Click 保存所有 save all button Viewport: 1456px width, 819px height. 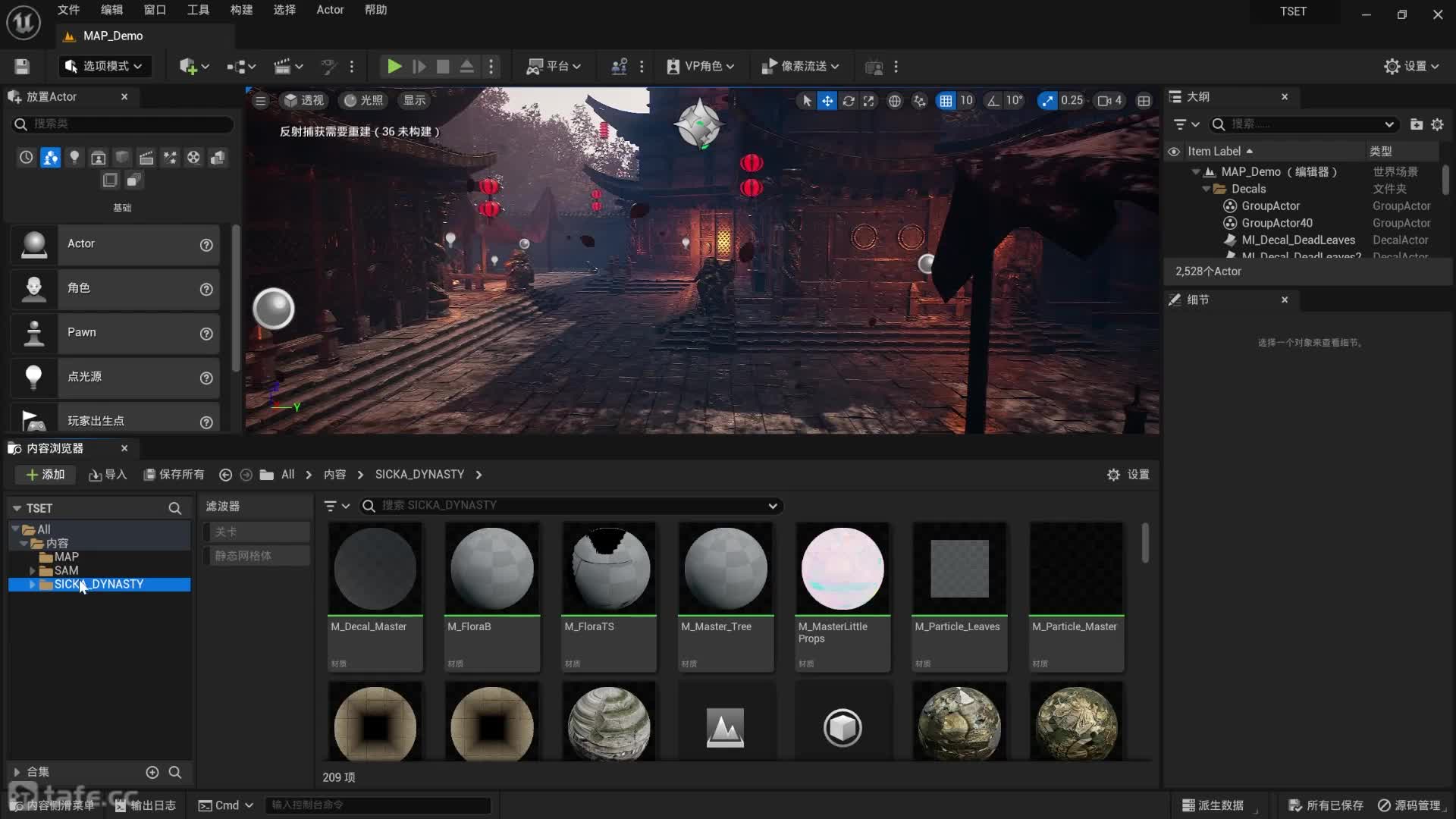coord(174,475)
